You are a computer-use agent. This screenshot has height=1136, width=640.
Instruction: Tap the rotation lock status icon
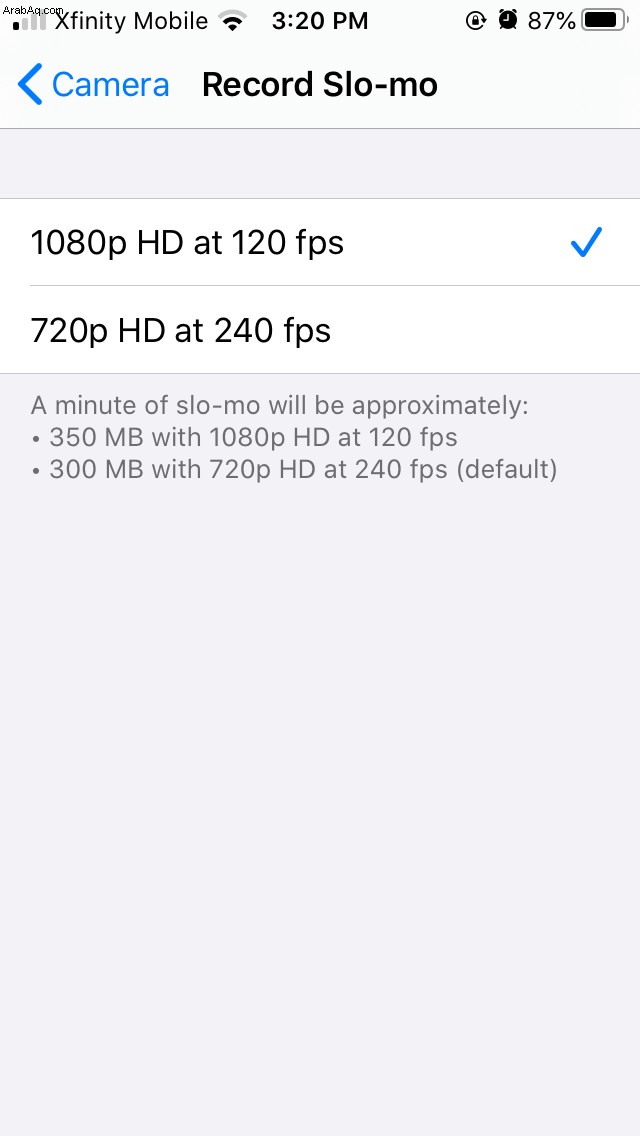(x=475, y=22)
